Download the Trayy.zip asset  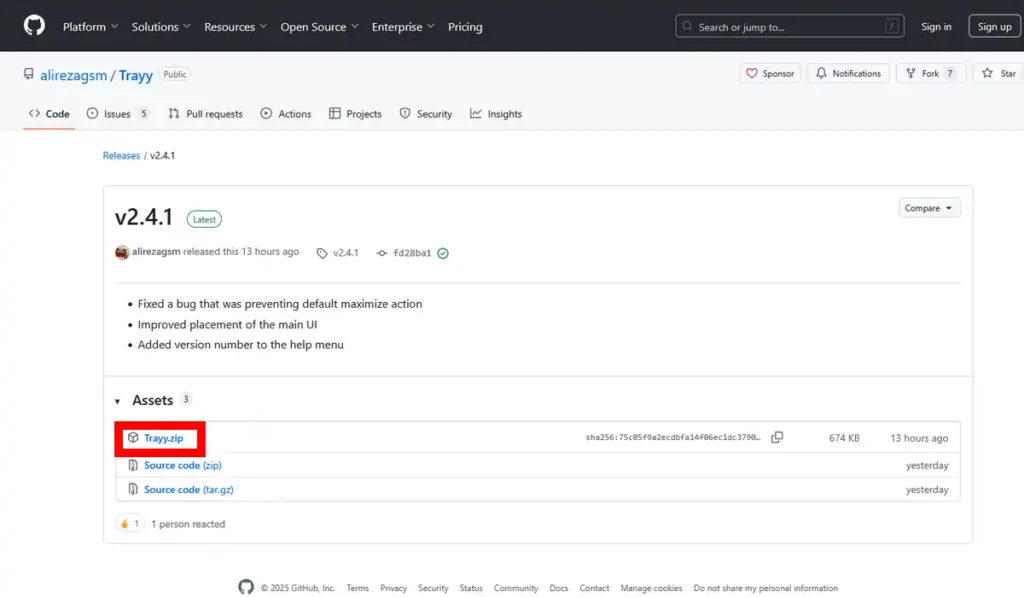click(x=163, y=438)
